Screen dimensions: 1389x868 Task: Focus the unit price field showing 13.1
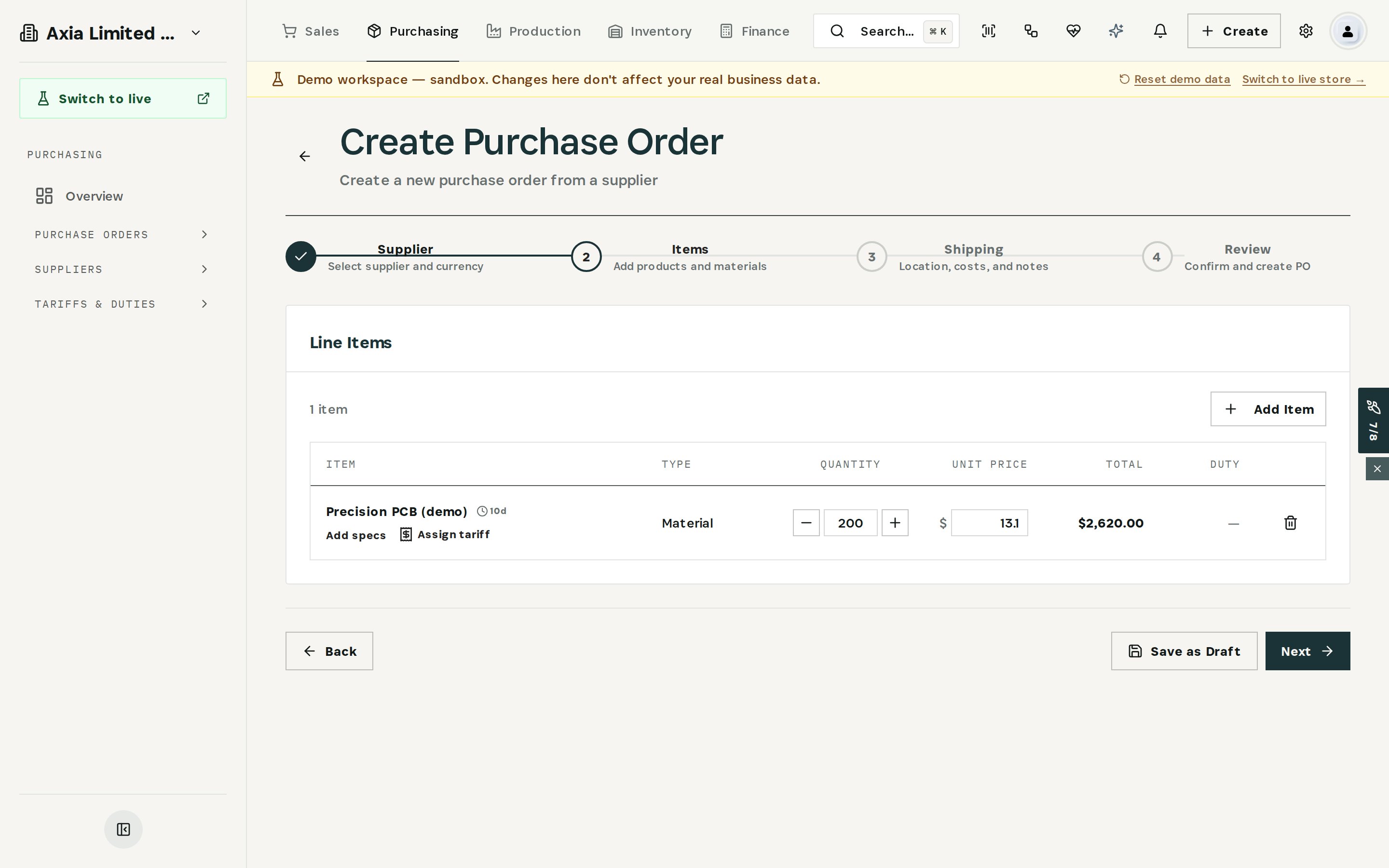(x=989, y=523)
